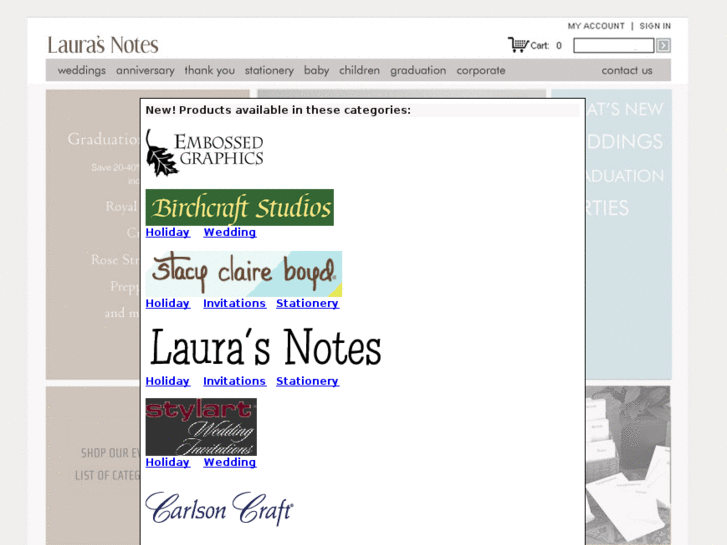
Task: Click the dimmed Graduation heading behind popup
Action: [x=103, y=139]
